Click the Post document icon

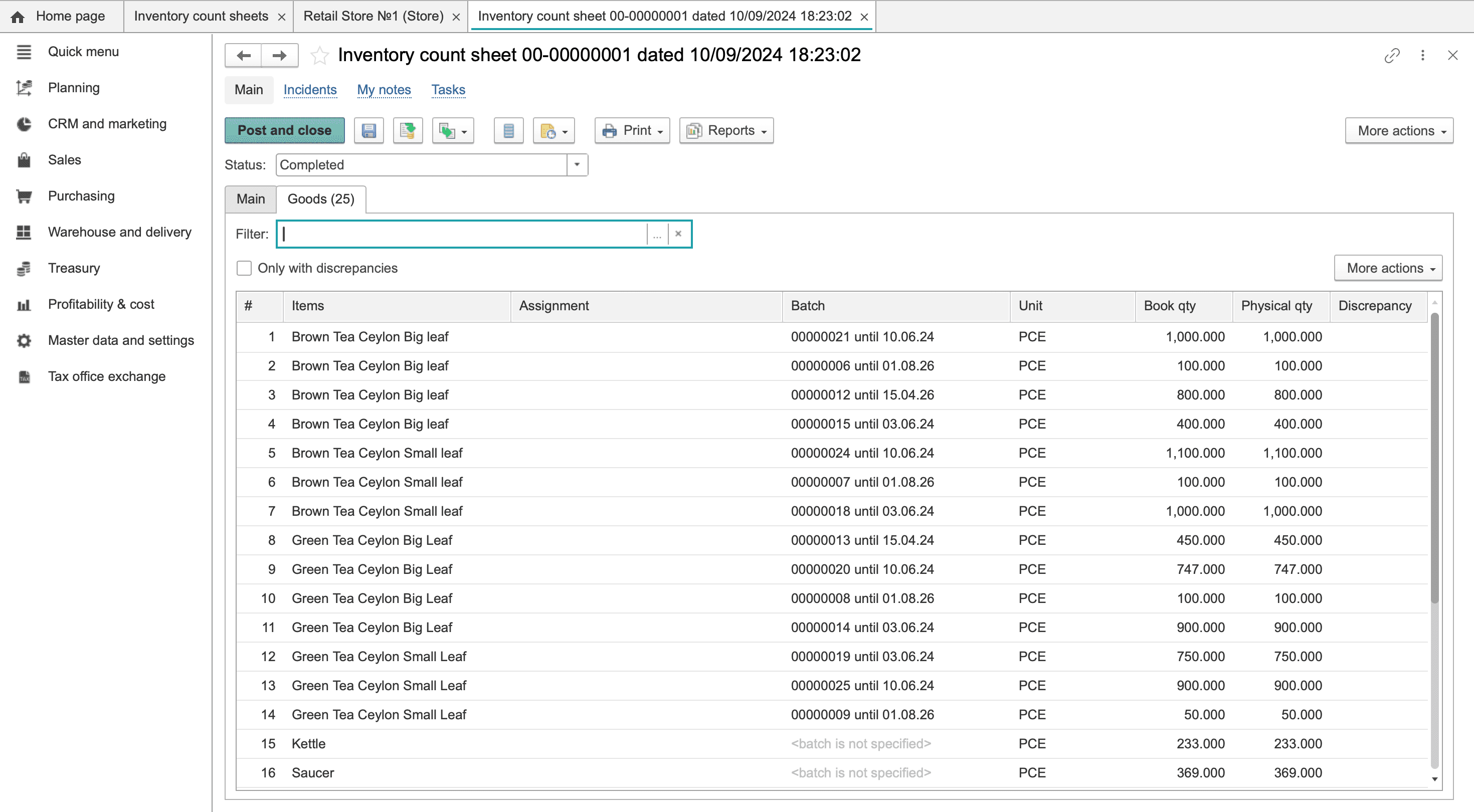(408, 130)
